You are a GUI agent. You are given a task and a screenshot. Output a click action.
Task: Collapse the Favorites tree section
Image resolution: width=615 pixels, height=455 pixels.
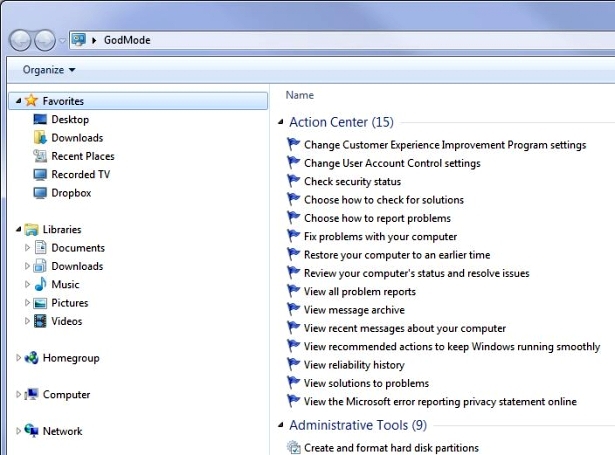click(18, 101)
